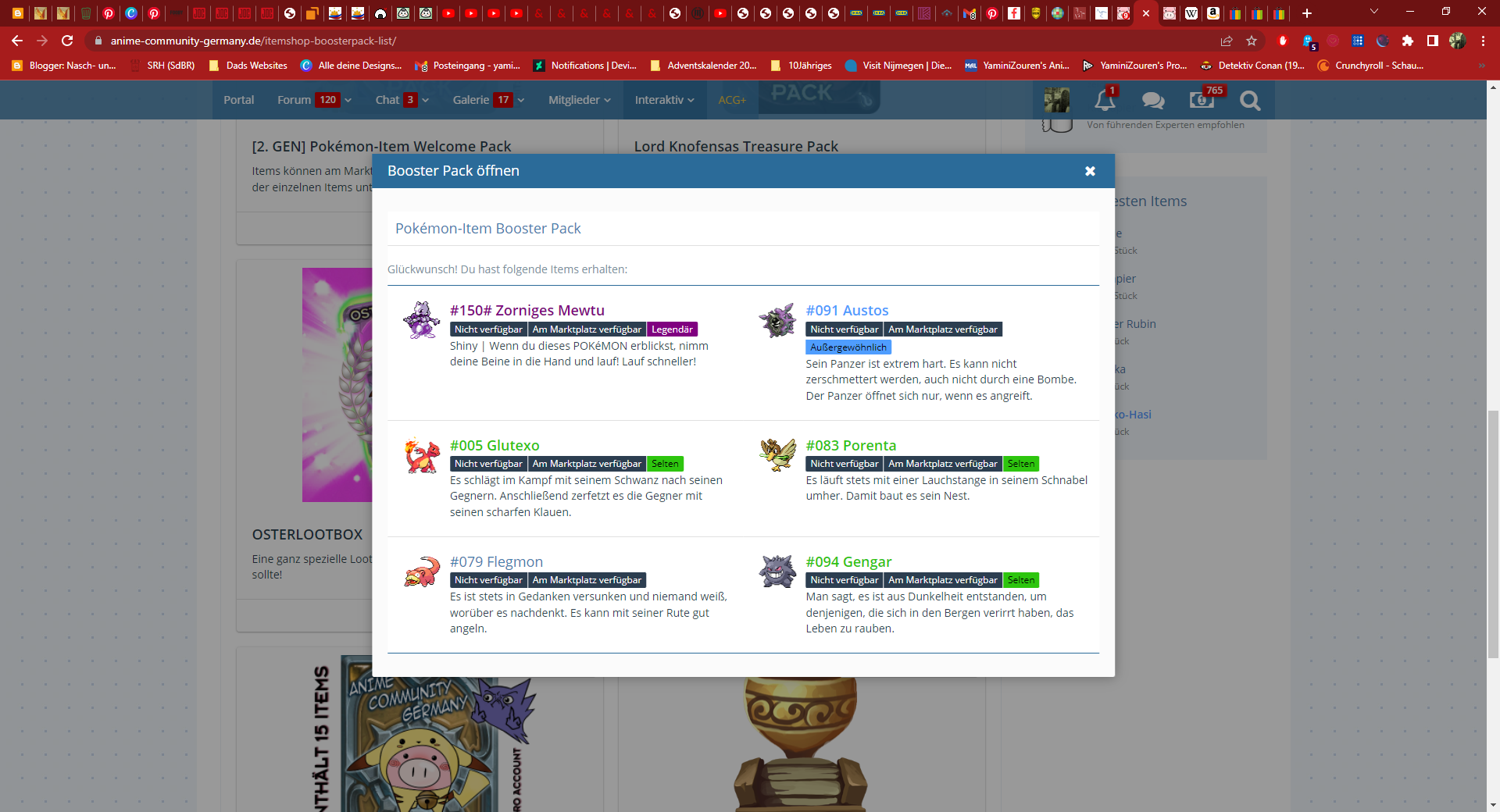Click the money balance icon showing 765
This screenshot has height=812, width=1500.
[1202, 100]
